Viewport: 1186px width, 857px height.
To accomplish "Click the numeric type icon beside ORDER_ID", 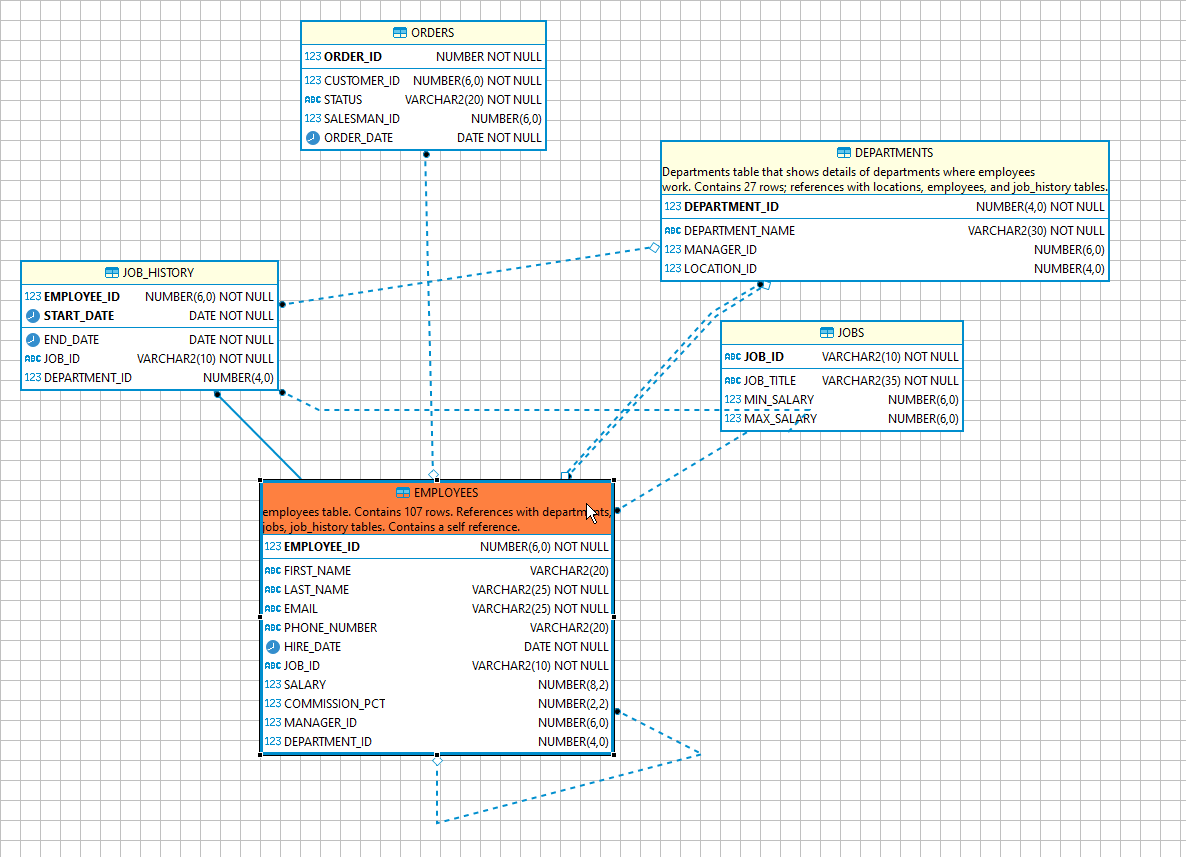I will pos(312,56).
